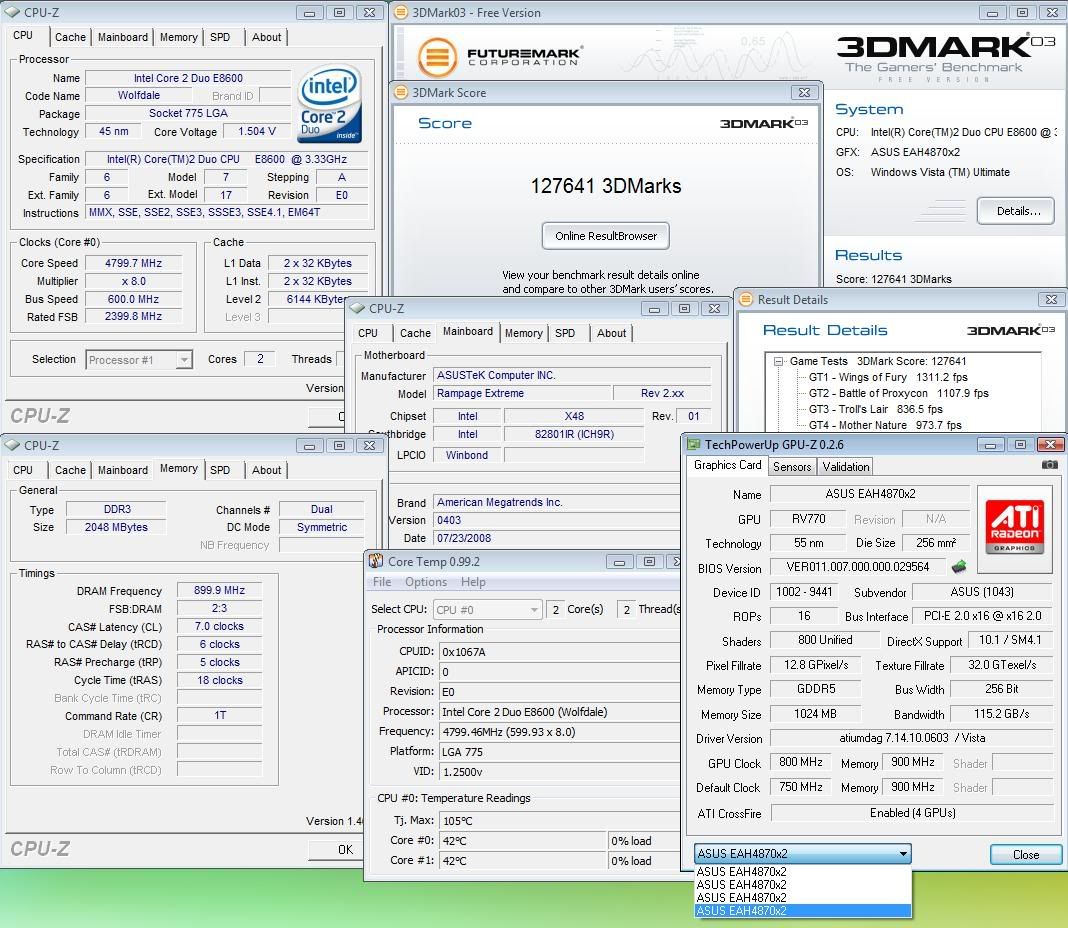
Task: Click the GPU-Z screenshot camera icon
Action: point(1049,465)
